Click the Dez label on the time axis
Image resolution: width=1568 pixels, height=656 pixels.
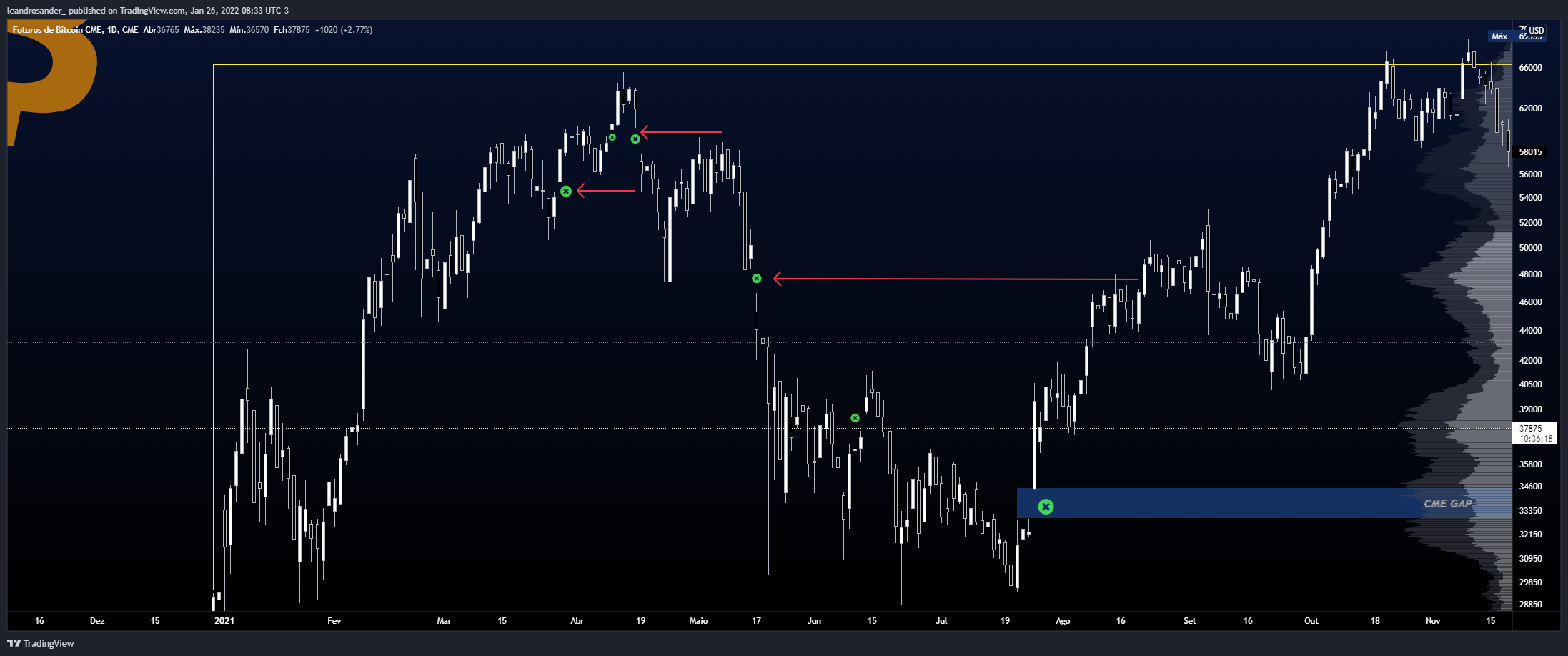(x=97, y=621)
